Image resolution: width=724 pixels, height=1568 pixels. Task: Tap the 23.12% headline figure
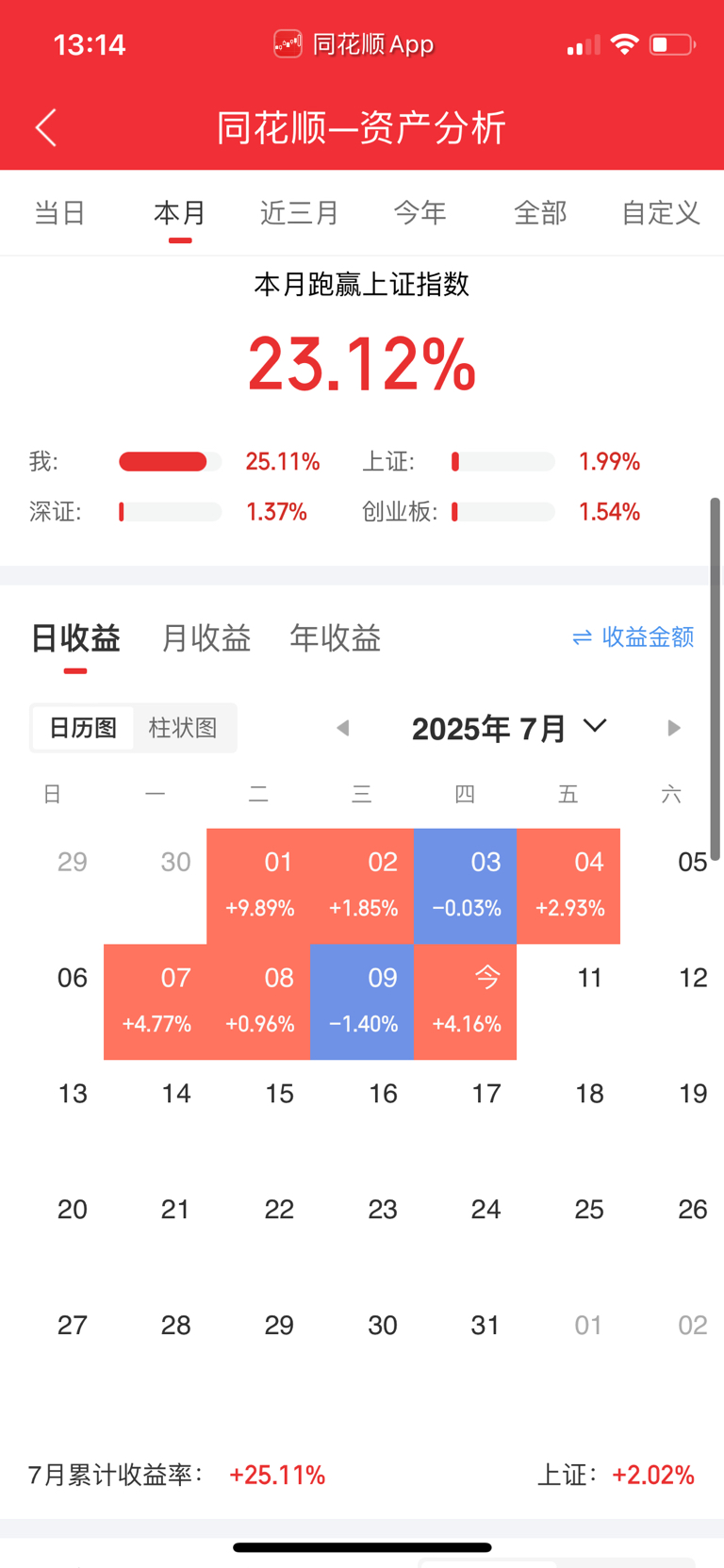[x=362, y=364]
